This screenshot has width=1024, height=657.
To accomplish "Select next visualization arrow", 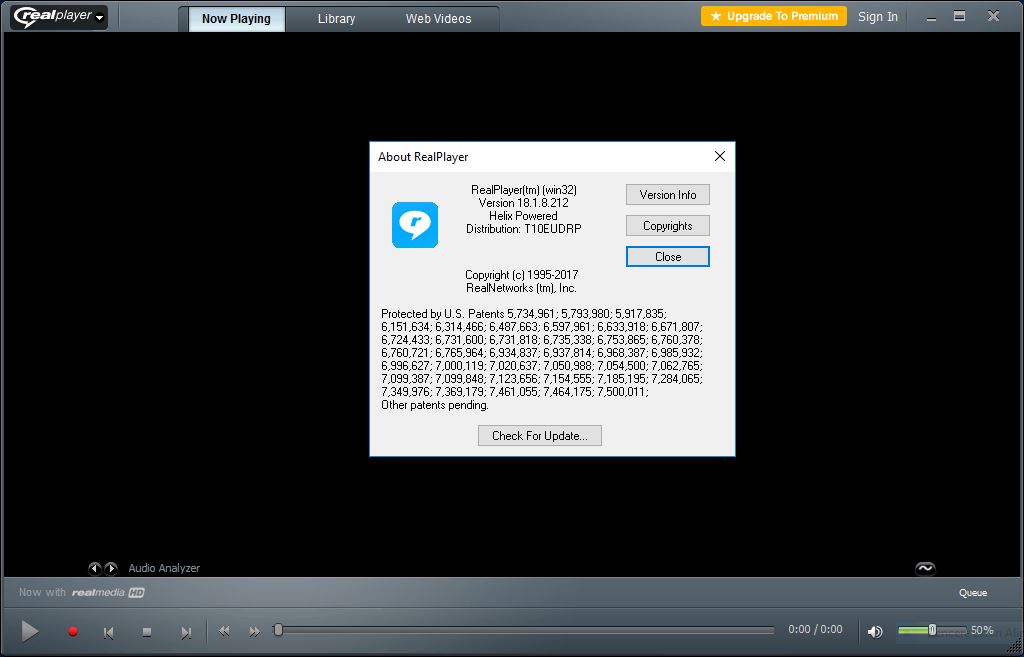I will (111, 568).
